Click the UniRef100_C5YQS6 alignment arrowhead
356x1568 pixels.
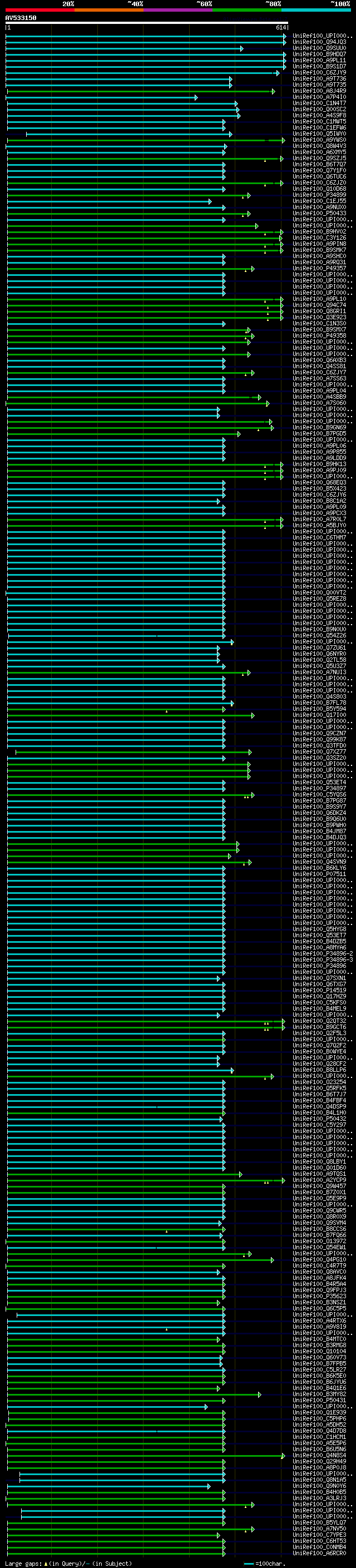tap(253, 795)
